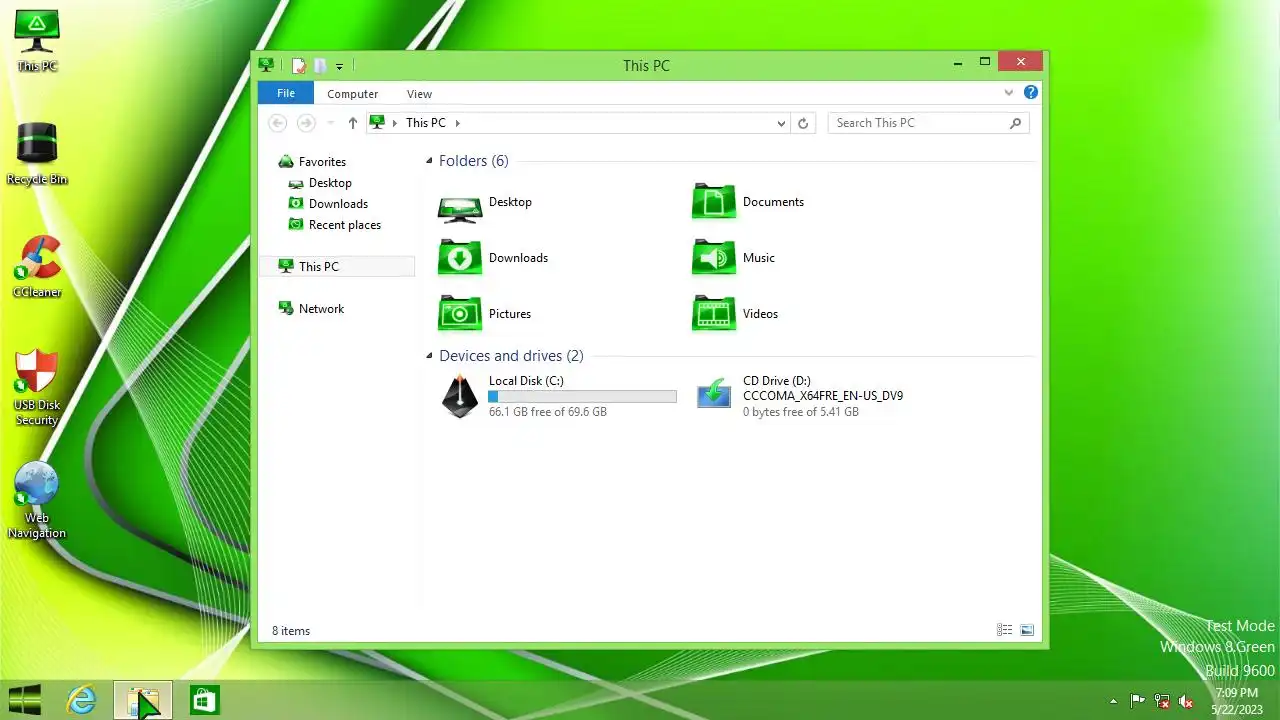This screenshot has width=1280, height=720.
Task: Switch to large icons view in the status bar
Action: [1027, 630]
